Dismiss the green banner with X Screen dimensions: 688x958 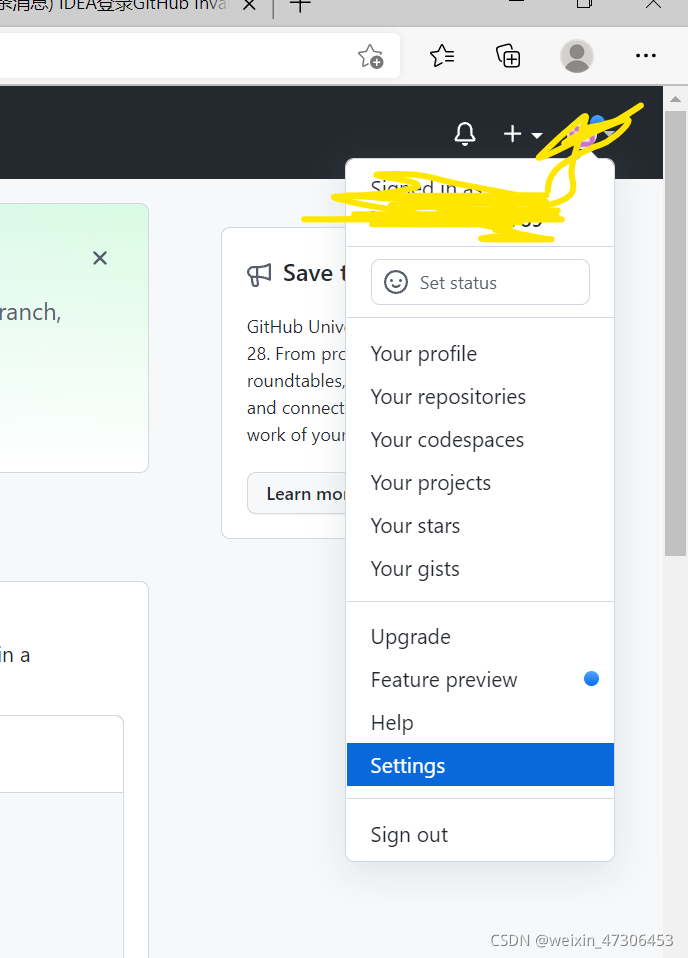100,258
